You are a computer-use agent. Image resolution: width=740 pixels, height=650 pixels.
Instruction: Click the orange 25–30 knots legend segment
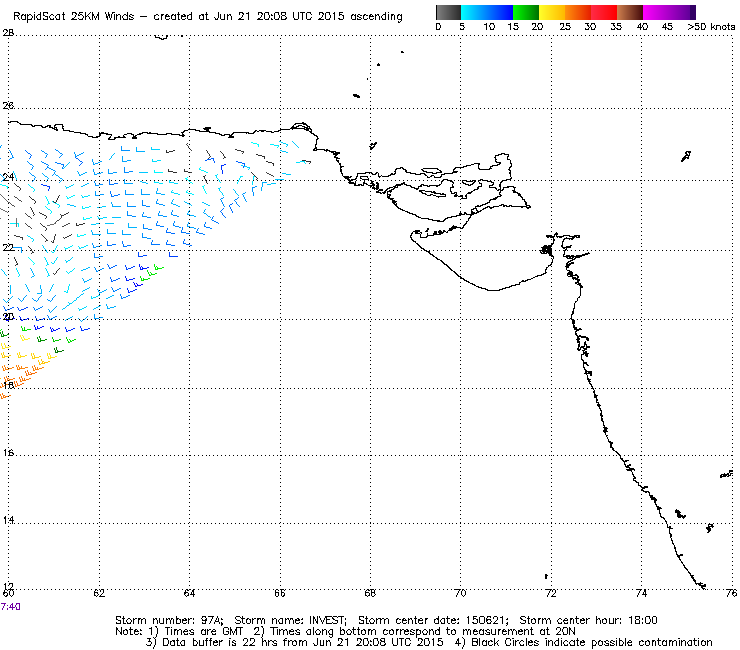point(578,12)
